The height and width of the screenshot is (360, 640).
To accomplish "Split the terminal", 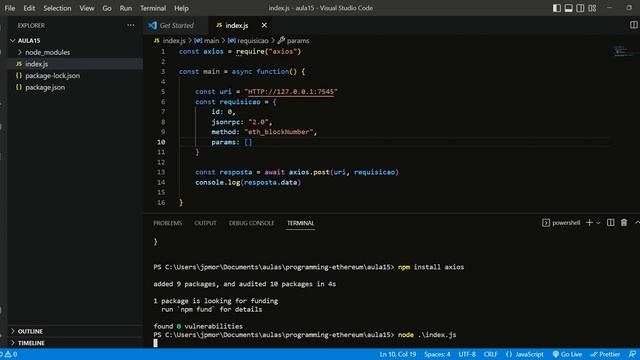I will click(x=611, y=223).
